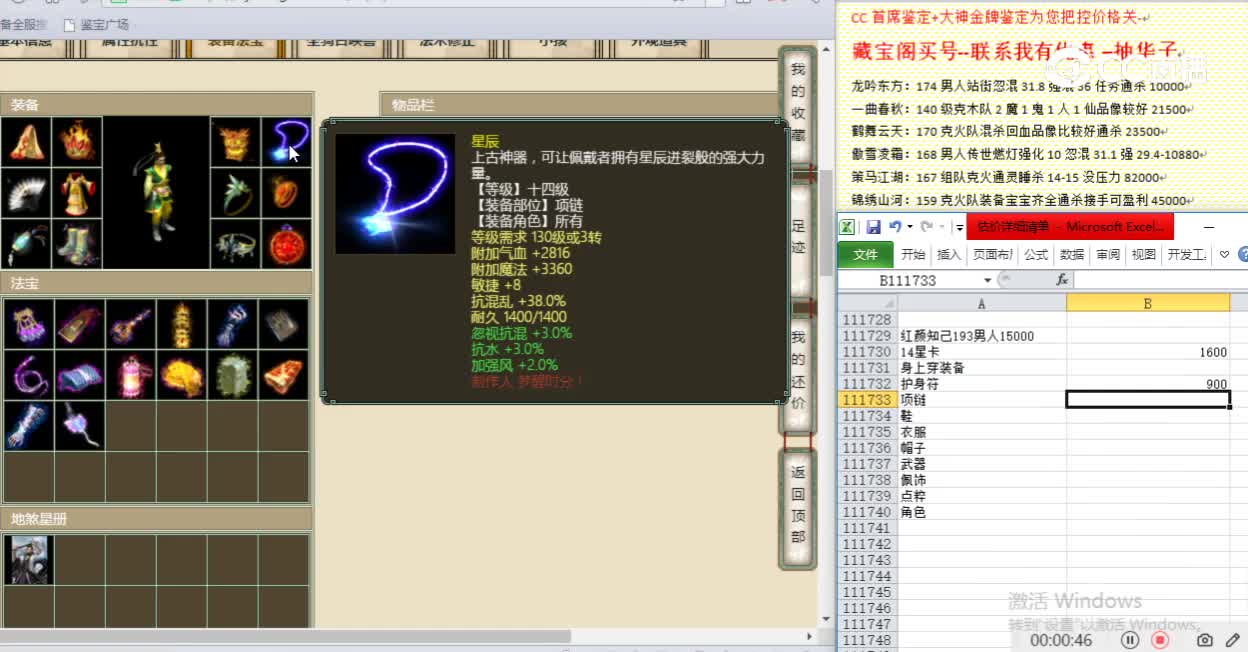Pause the screen recording
The height and width of the screenshot is (652, 1248).
pyautogui.click(x=1130, y=640)
